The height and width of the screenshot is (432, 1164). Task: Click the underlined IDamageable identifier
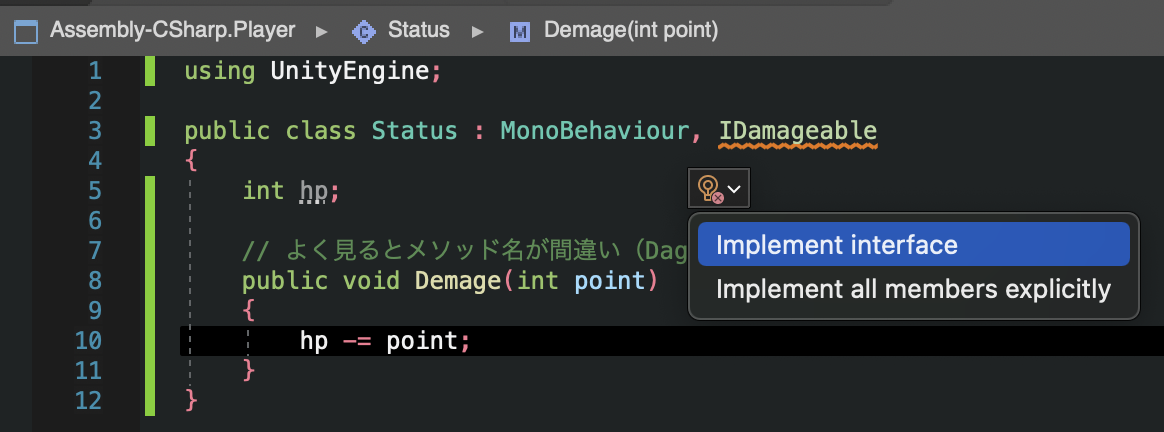[x=798, y=131]
